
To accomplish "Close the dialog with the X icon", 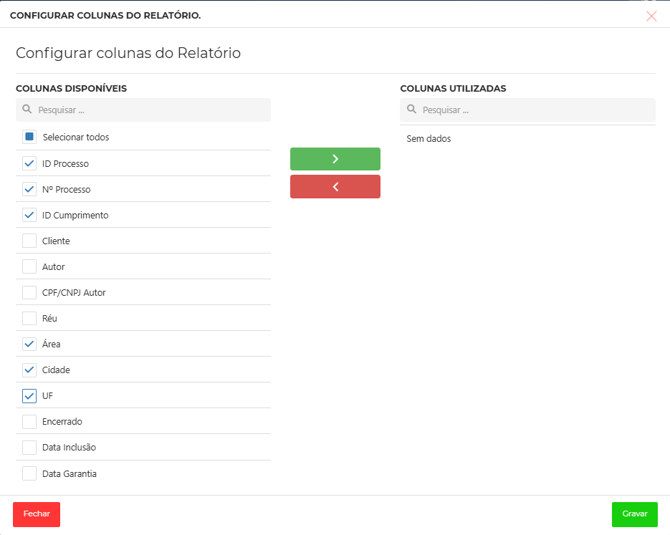I will (x=651, y=16).
